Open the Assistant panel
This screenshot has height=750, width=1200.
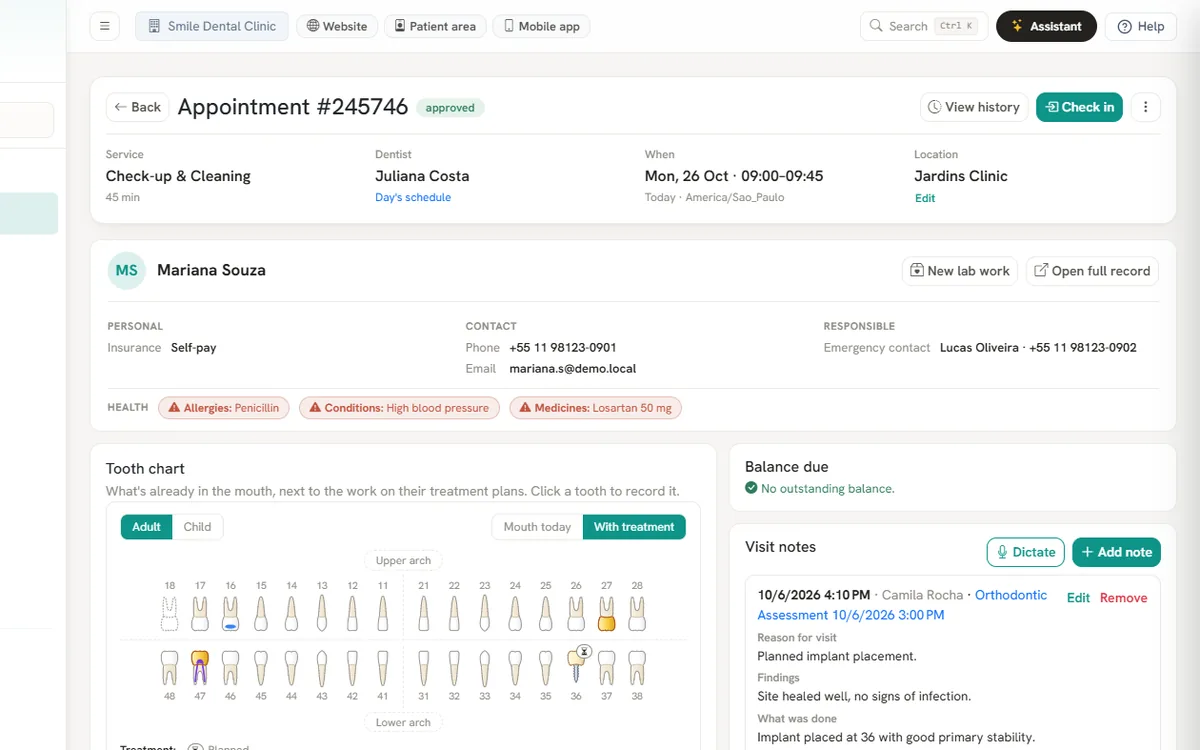(1046, 26)
